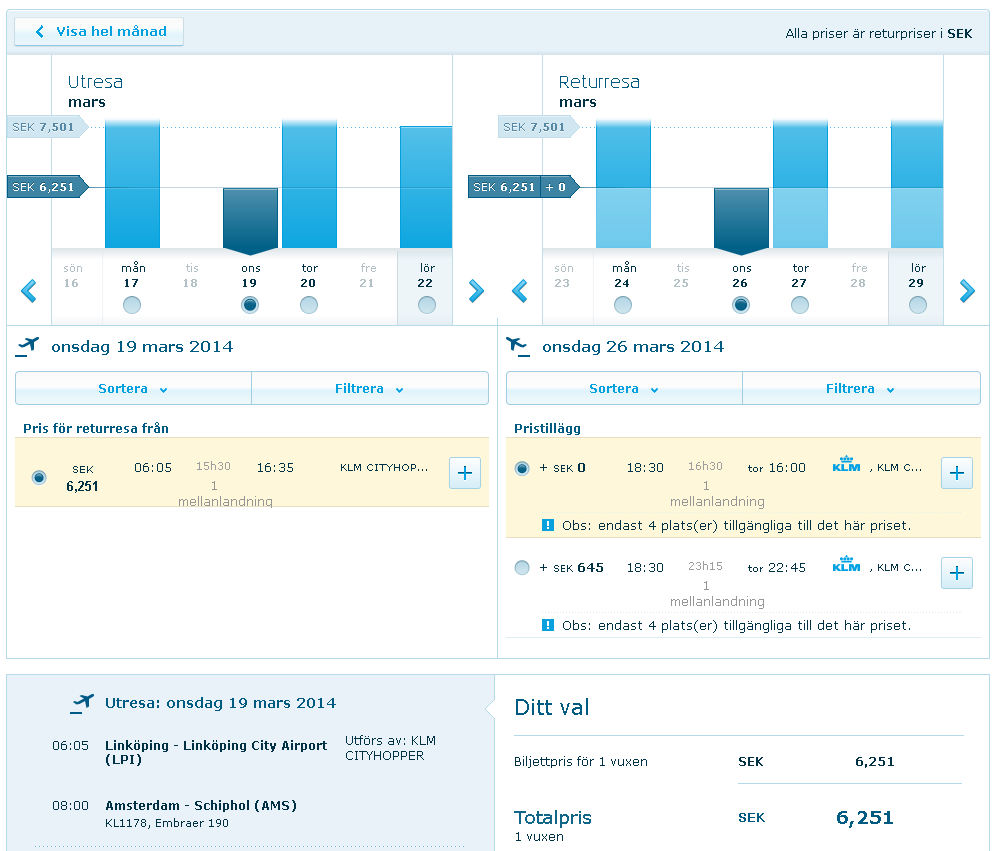The height and width of the screenshot is (851, 995).
Task: Expand outbound 06:05 flight details plus icon
Action: (x=465, y=472)
